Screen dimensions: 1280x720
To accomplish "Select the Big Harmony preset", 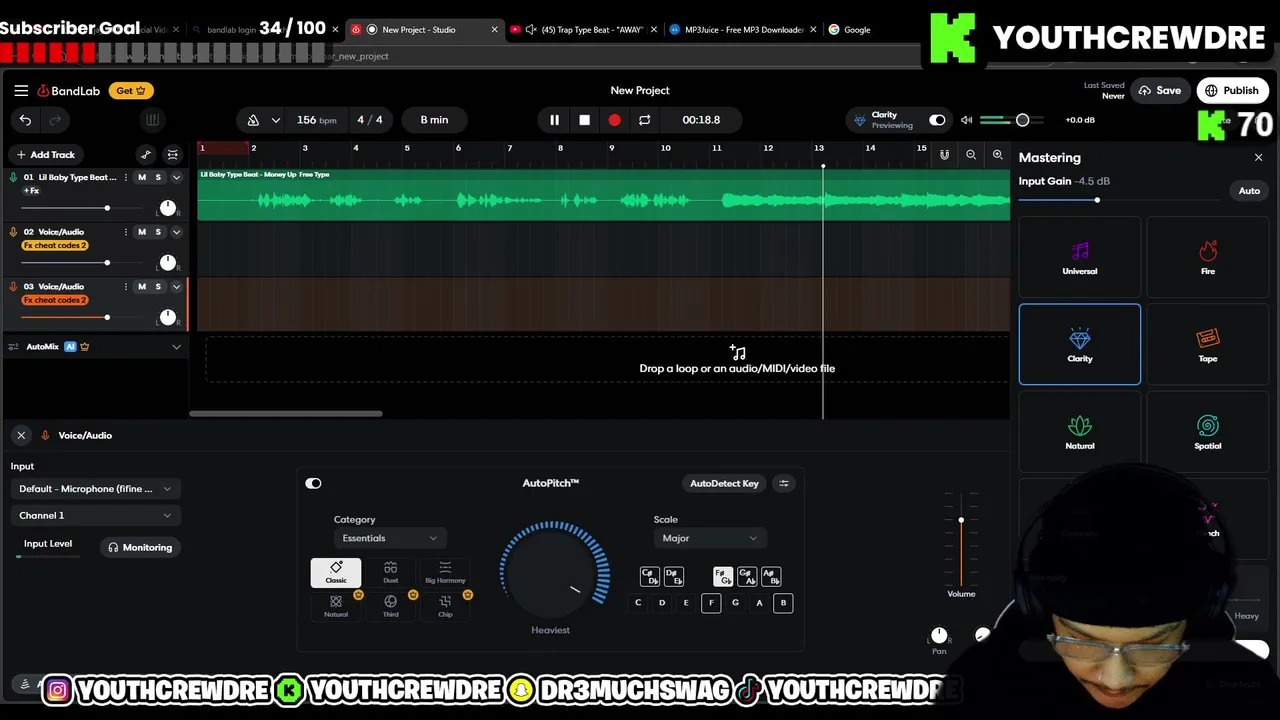I will pos(445,572).
